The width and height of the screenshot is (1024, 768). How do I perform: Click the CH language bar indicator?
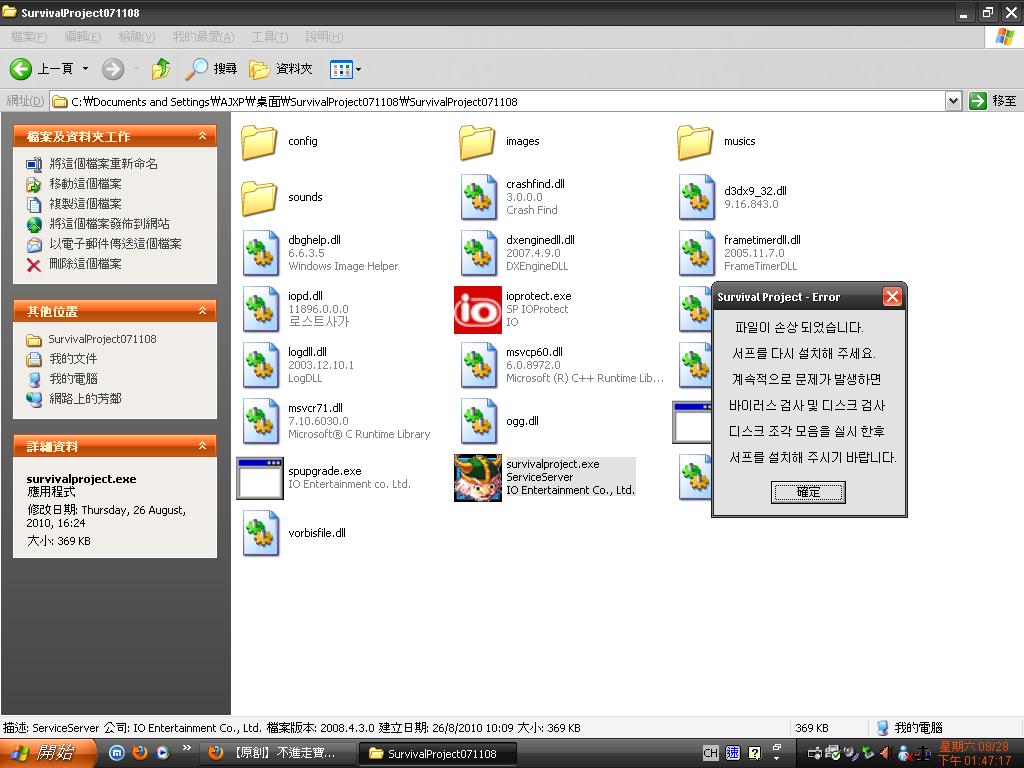[x=711, y=753]
